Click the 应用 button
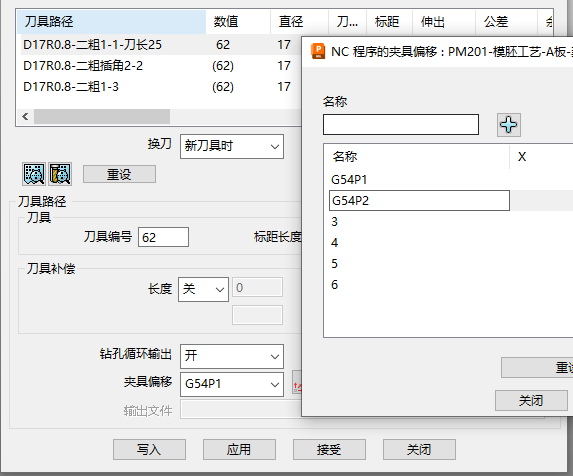This screenshot has width=573, height=476. click(x=239, y=449)
